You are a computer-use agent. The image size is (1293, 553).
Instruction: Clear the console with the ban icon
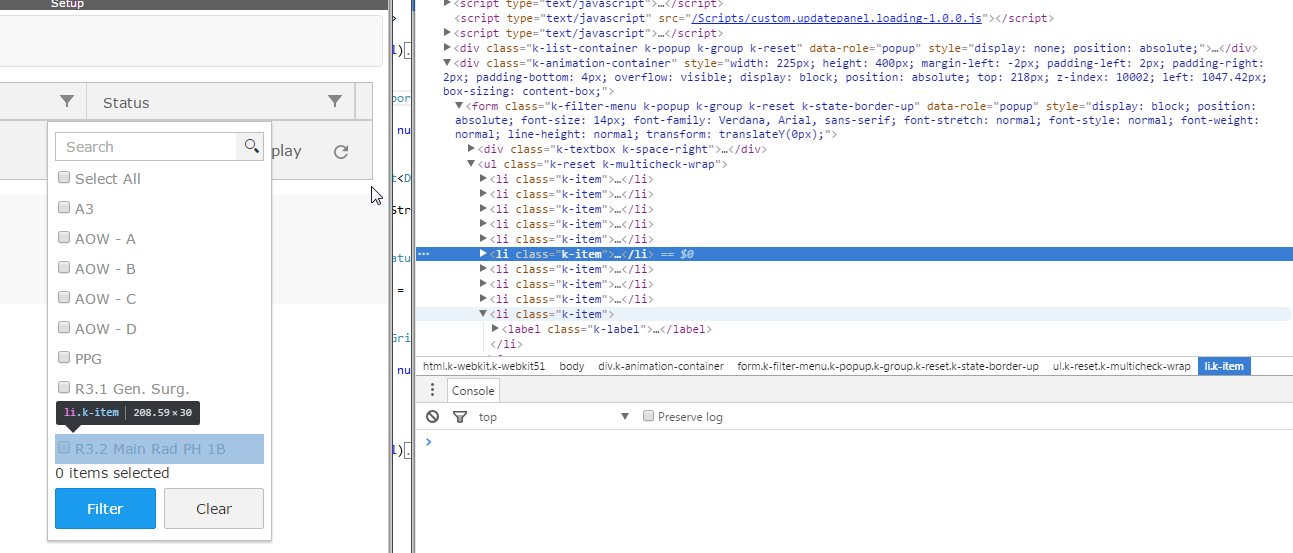[x=432, y=417]
